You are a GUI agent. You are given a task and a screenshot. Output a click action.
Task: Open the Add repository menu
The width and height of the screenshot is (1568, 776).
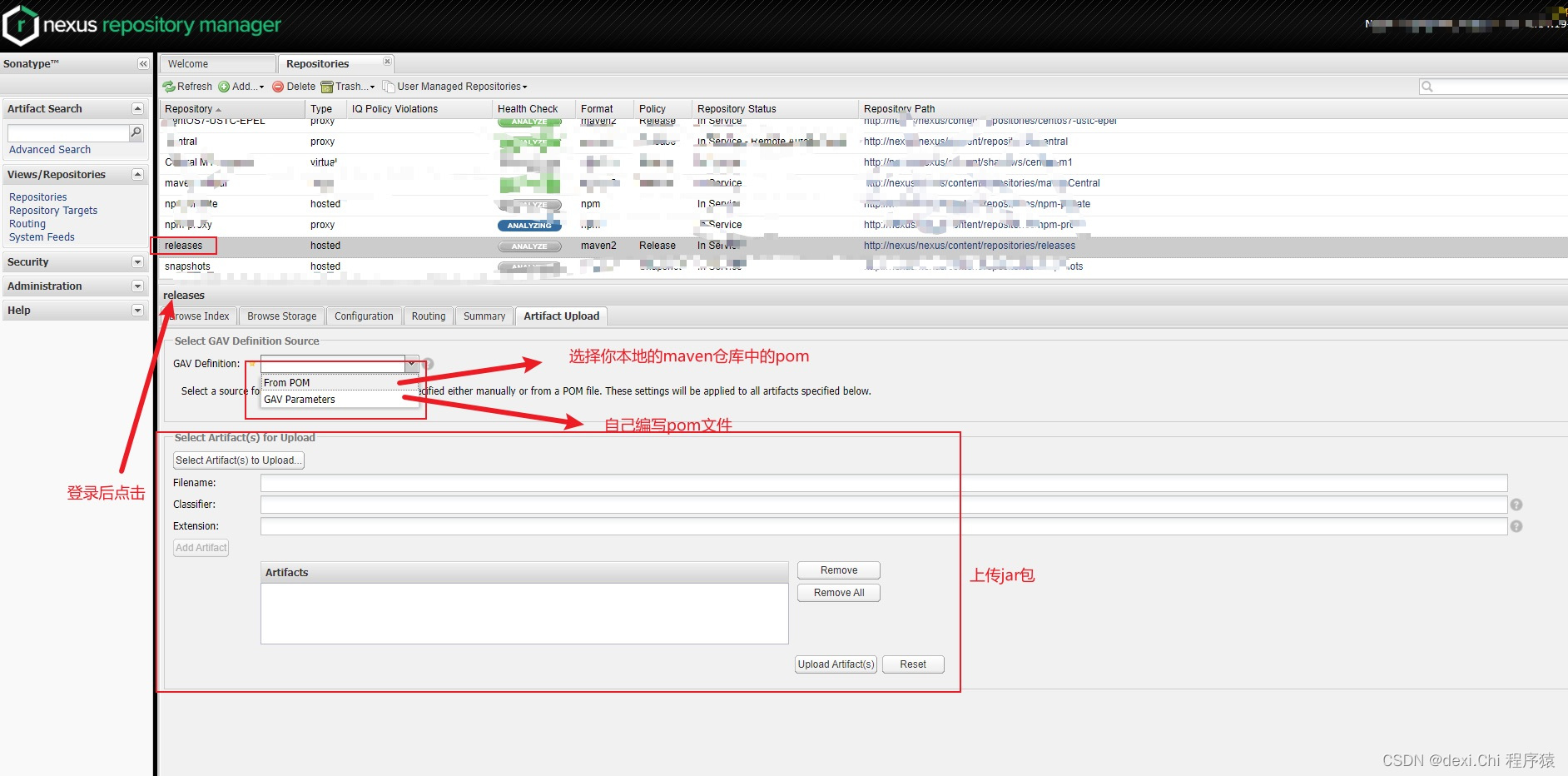point(241,87)
